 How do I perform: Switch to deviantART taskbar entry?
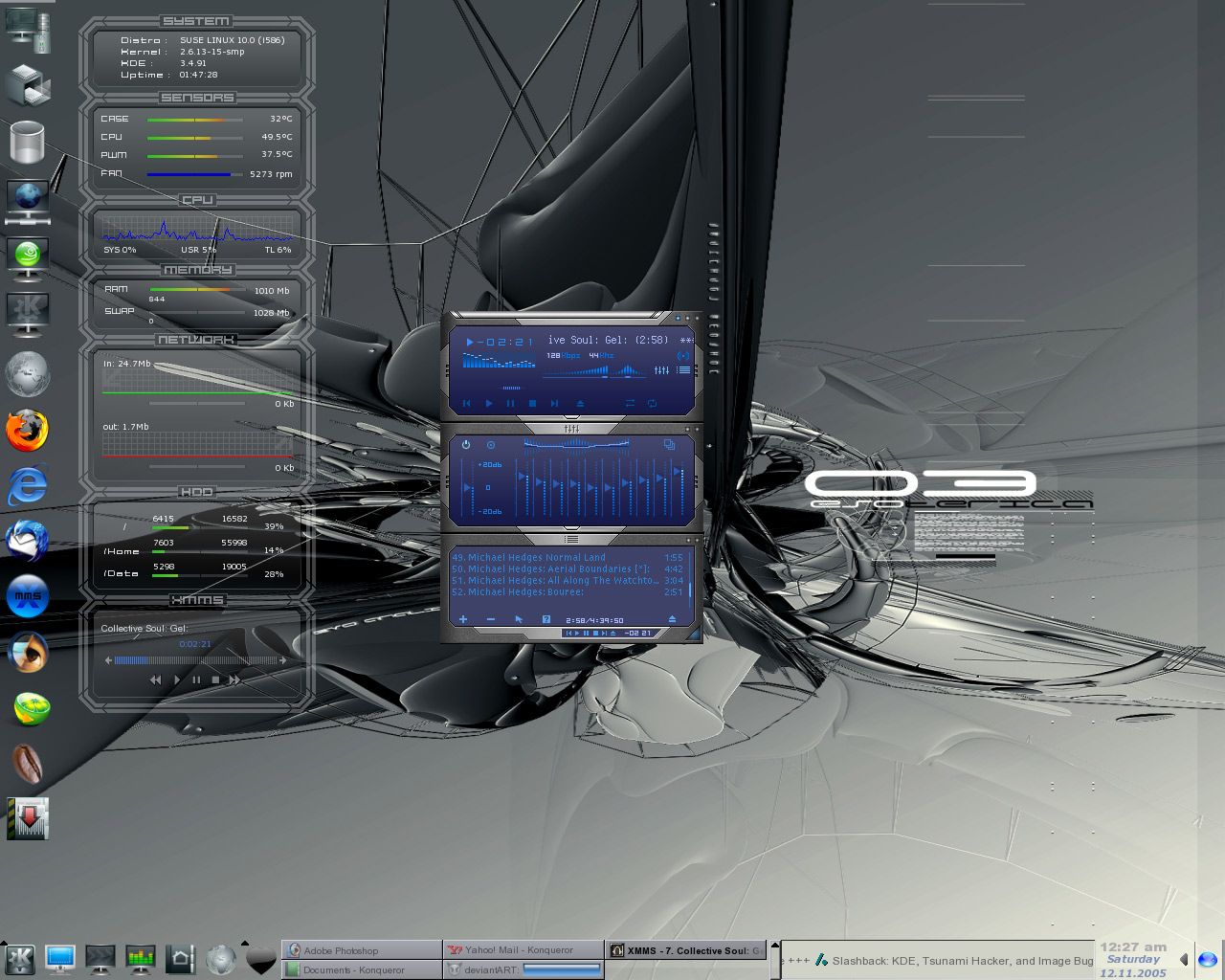523,969
